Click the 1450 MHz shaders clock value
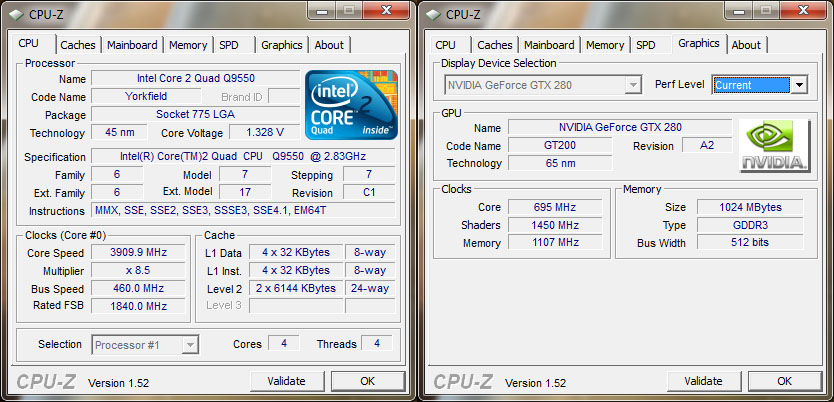Screen dimensions: 834x402 [555, 225]
